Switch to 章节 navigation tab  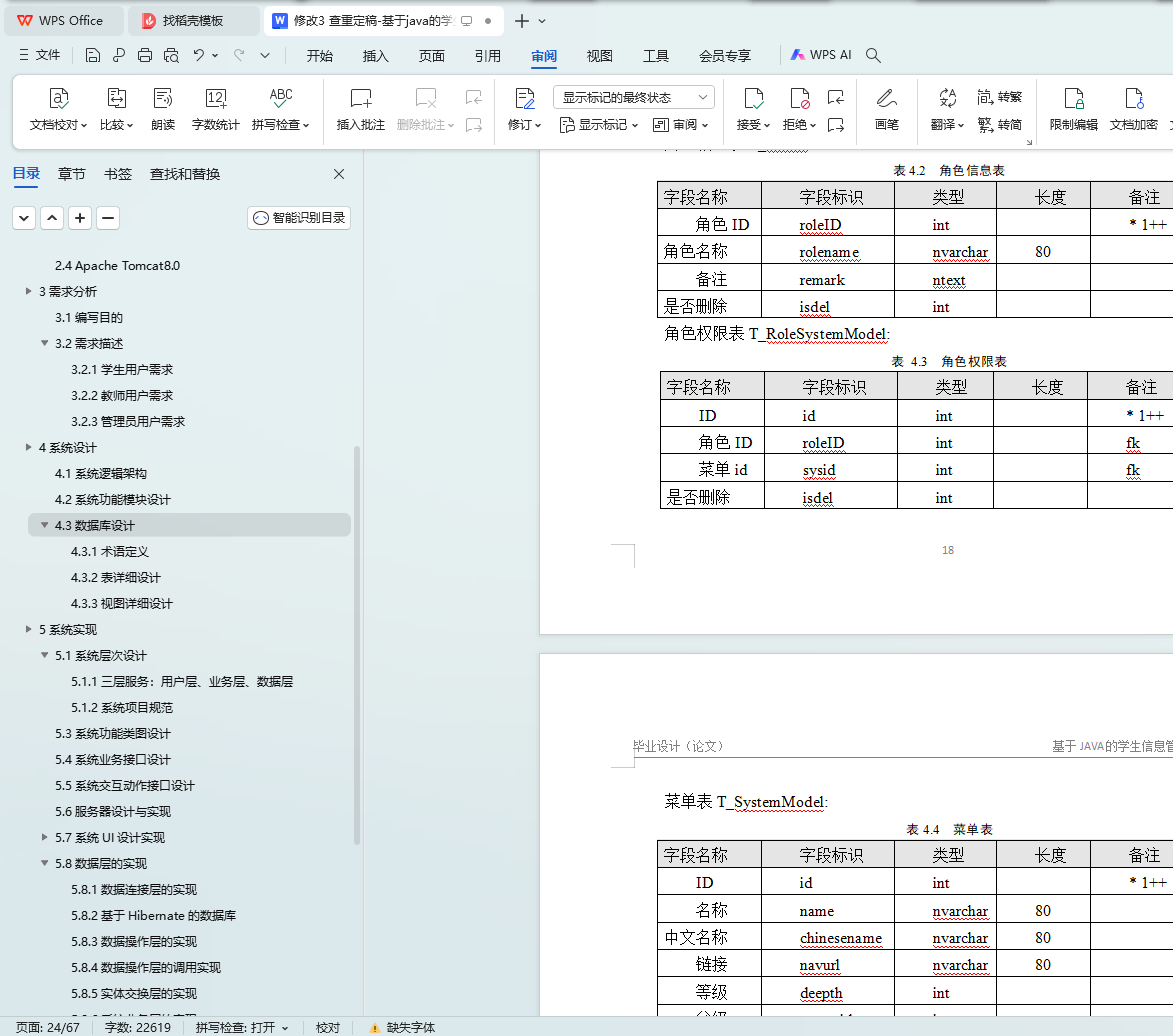pyautogui.click(x=72, y=174)
